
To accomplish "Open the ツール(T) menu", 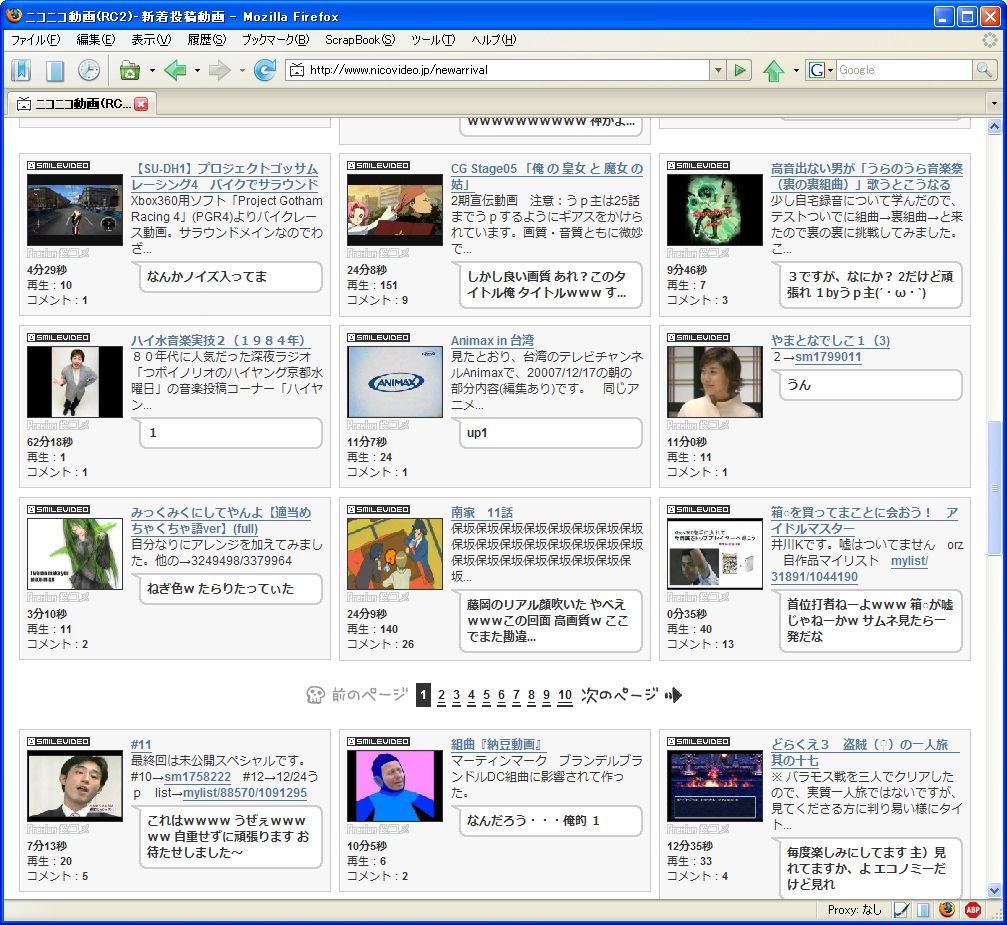I will (x=433, y=40).
